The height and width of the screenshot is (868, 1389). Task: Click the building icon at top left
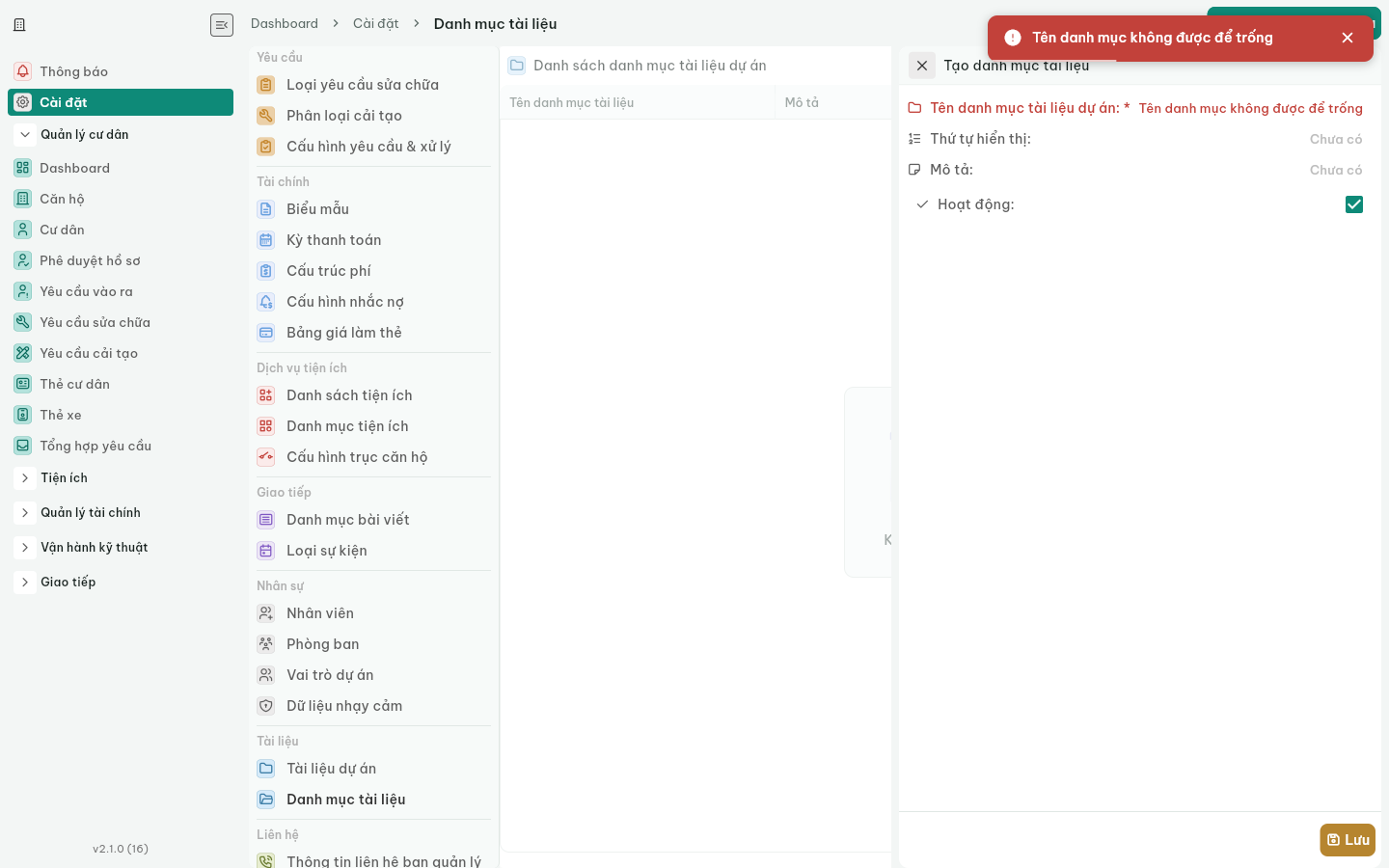click(x=19, y=25)
